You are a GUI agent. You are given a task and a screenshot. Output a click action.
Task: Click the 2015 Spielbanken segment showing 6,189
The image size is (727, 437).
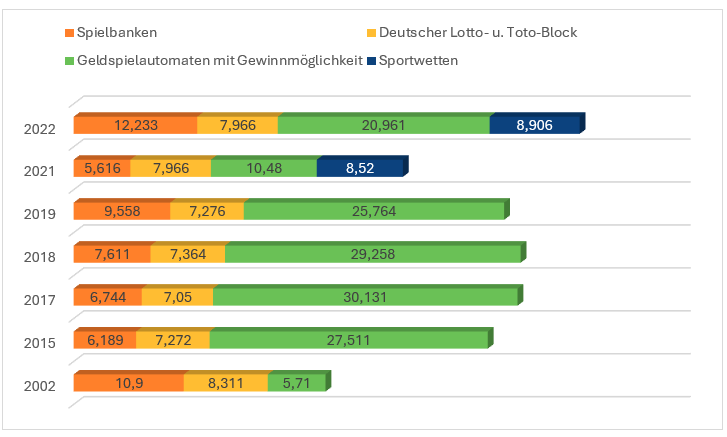tap(105, 340)
